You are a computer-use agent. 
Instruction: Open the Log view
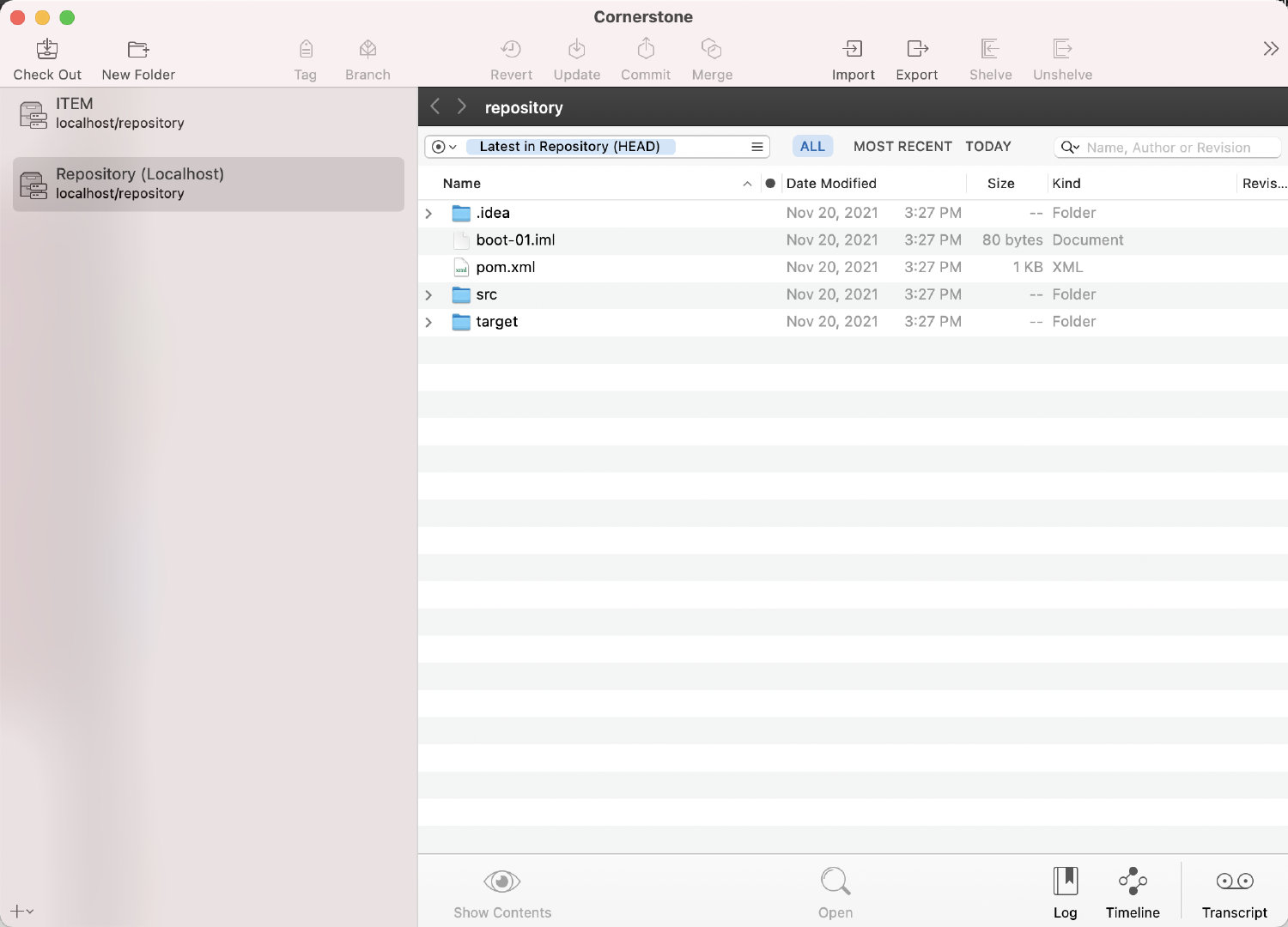tap(1066, 893)
